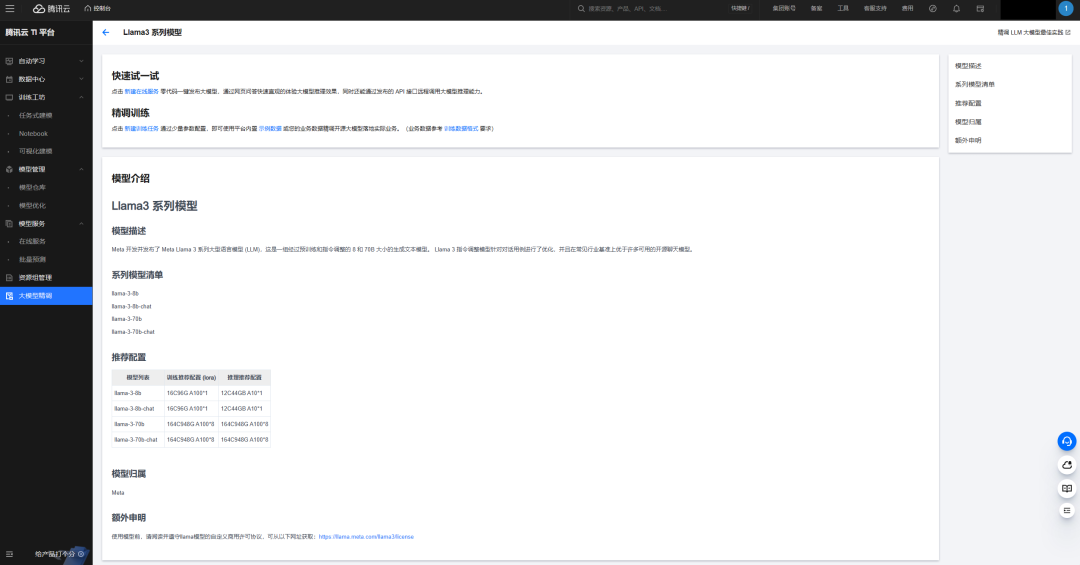Collapse the sidebar with the bottom-left icon
The width and height of the screenshot is (1080, 565).
pos(9,554)
